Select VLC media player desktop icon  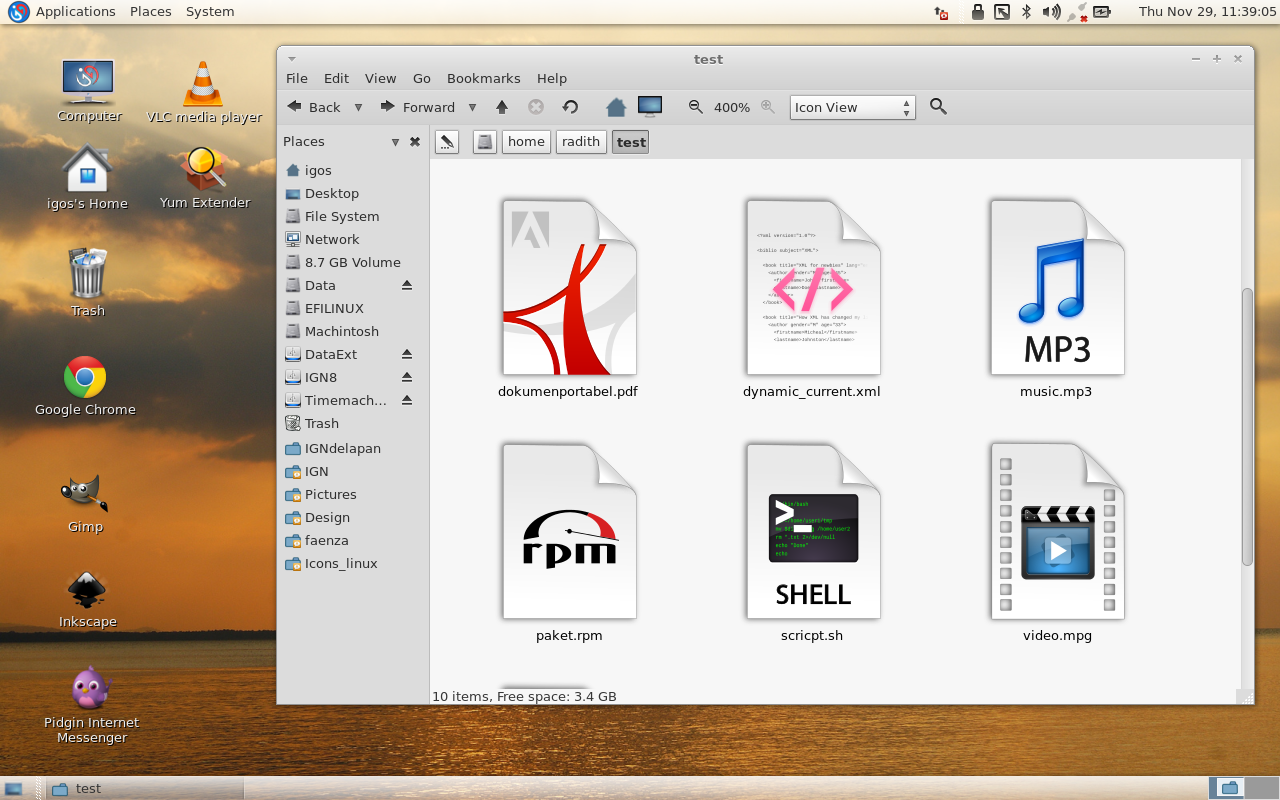pyautogui.click(x=204, y=92)
